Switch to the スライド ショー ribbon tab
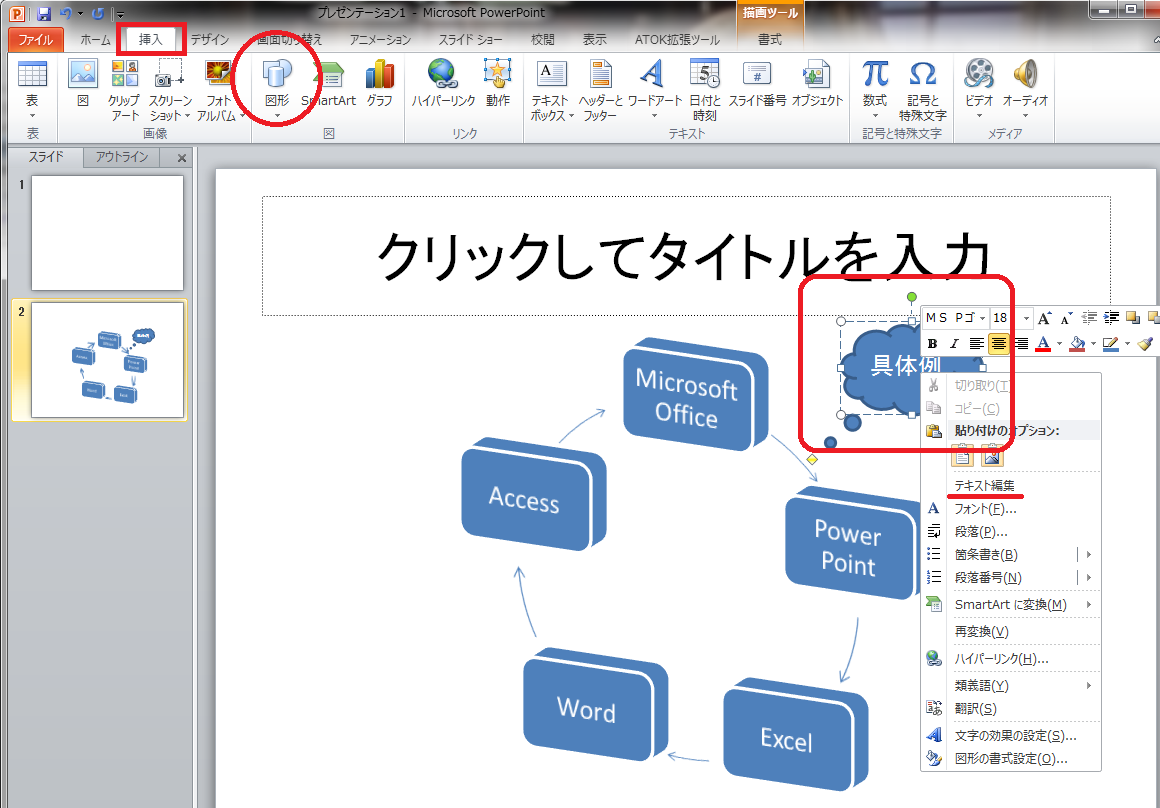Viewport: 1160px width, 808px height. 471,39
